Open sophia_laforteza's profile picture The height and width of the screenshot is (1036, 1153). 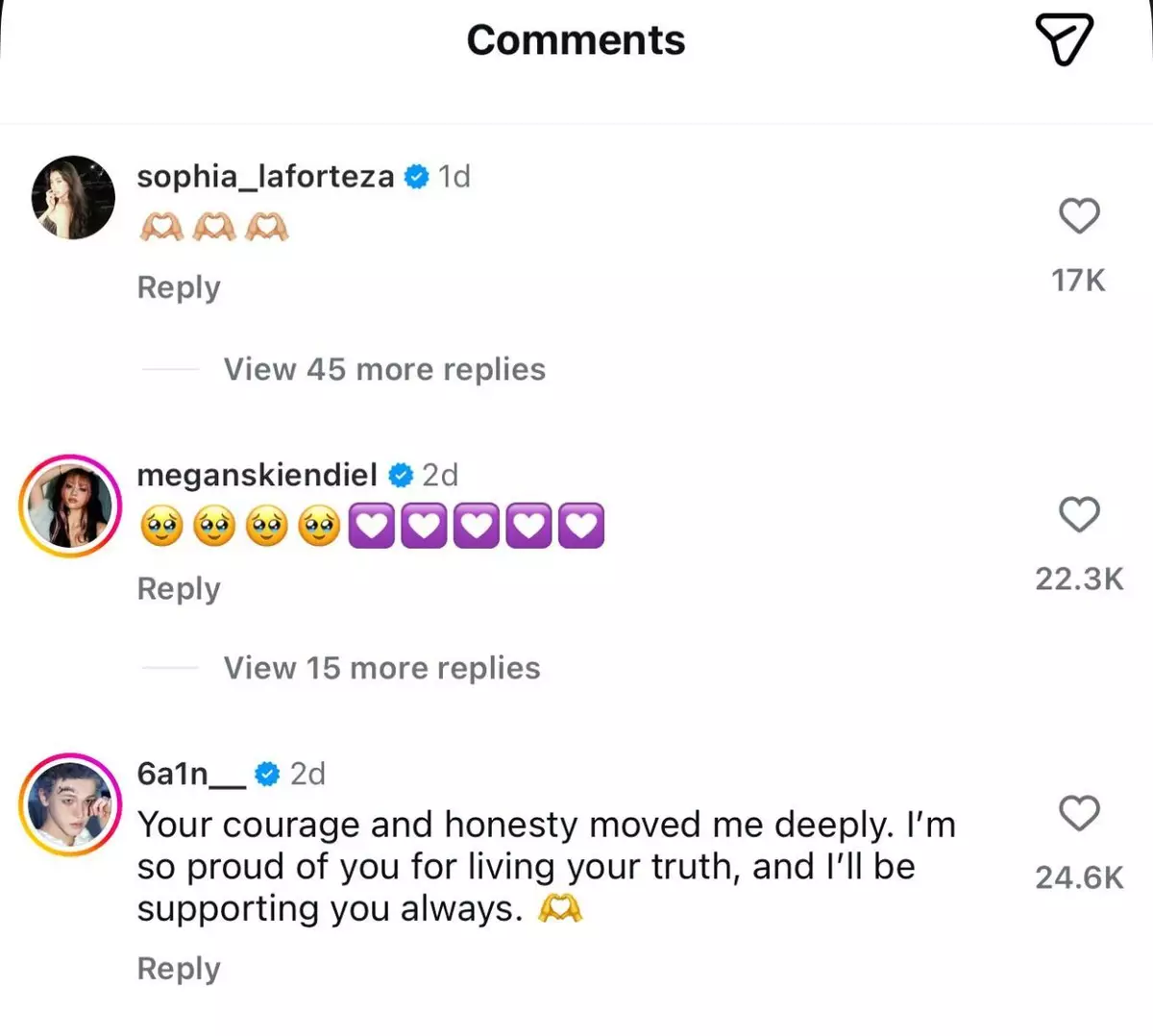tap(73, 197)
